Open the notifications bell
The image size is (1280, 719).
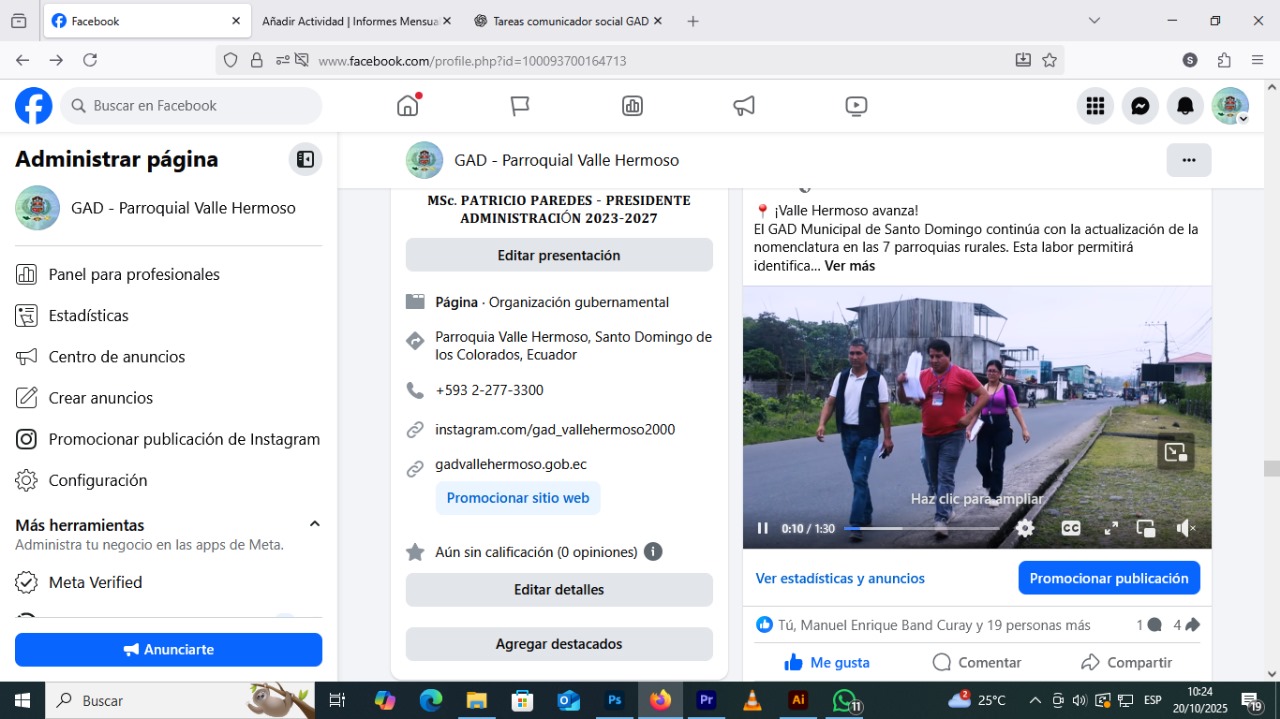point(1185,106)
